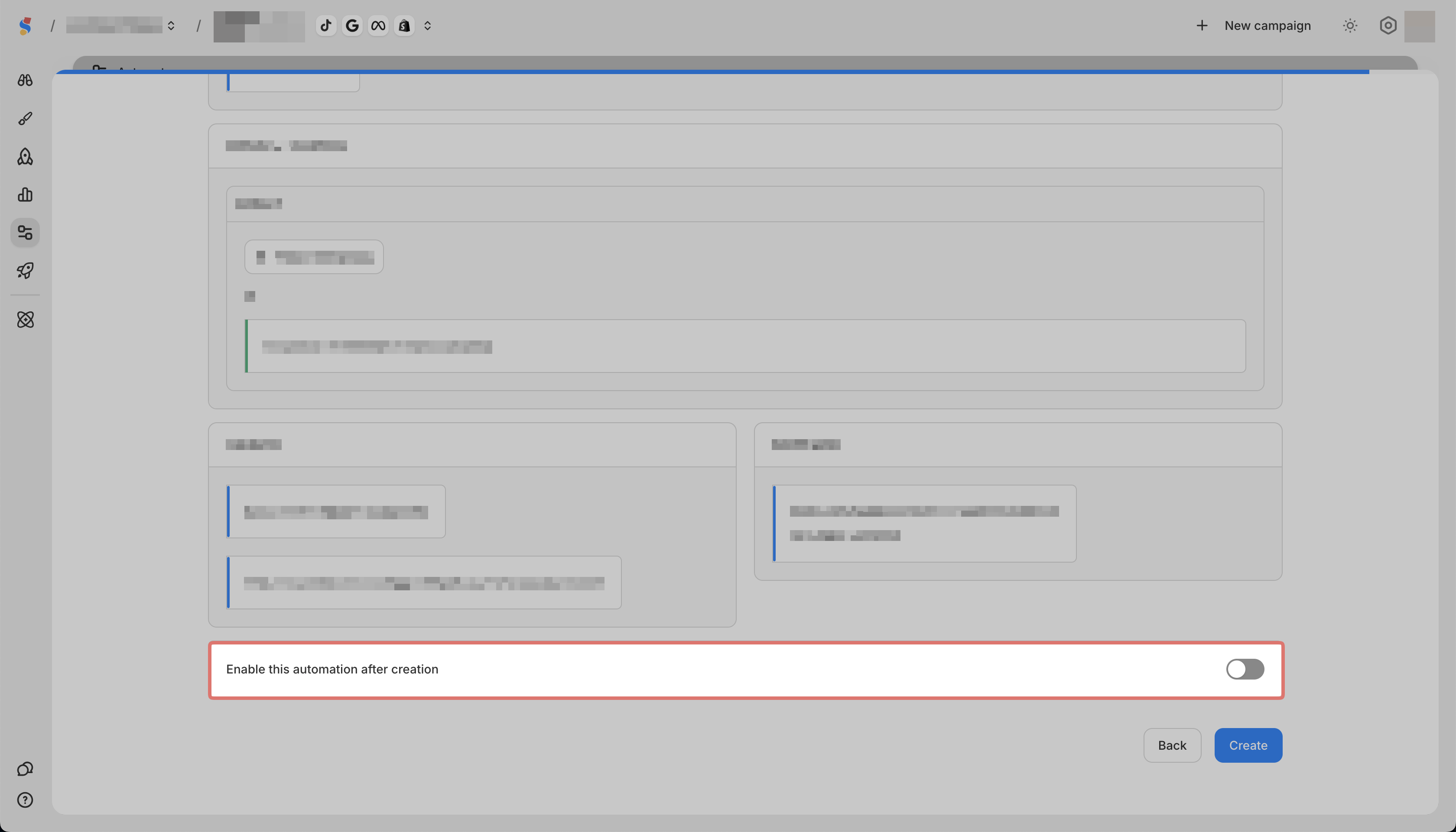
Task: Open the help question mark icon
Action: 25,800
